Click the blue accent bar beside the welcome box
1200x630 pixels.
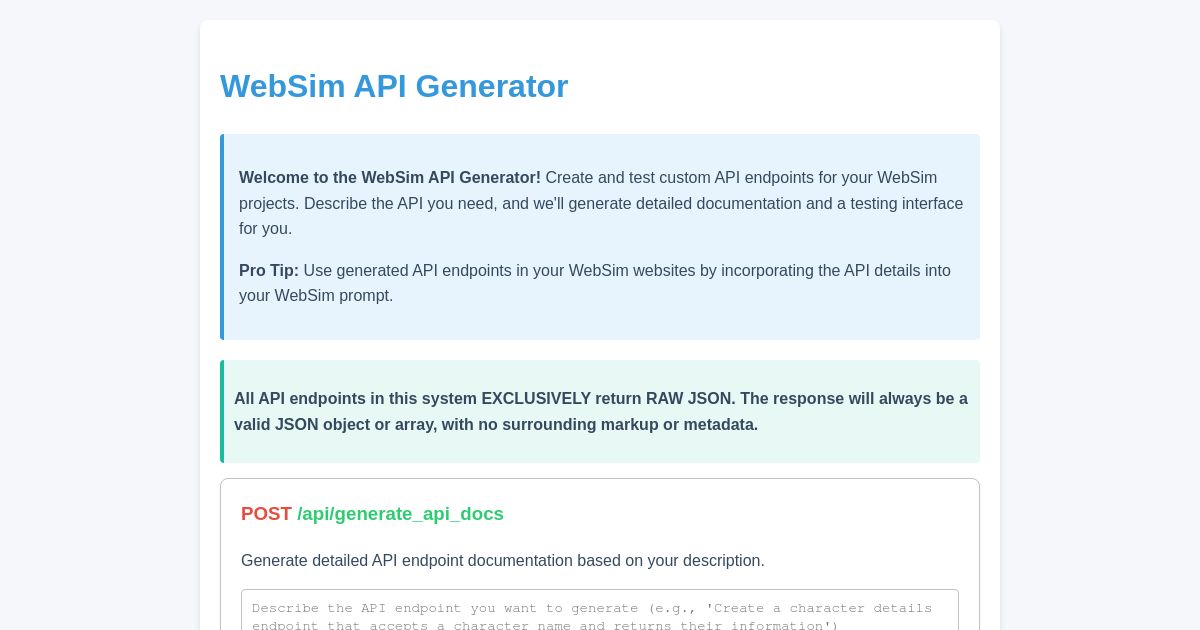coord(222,237)
